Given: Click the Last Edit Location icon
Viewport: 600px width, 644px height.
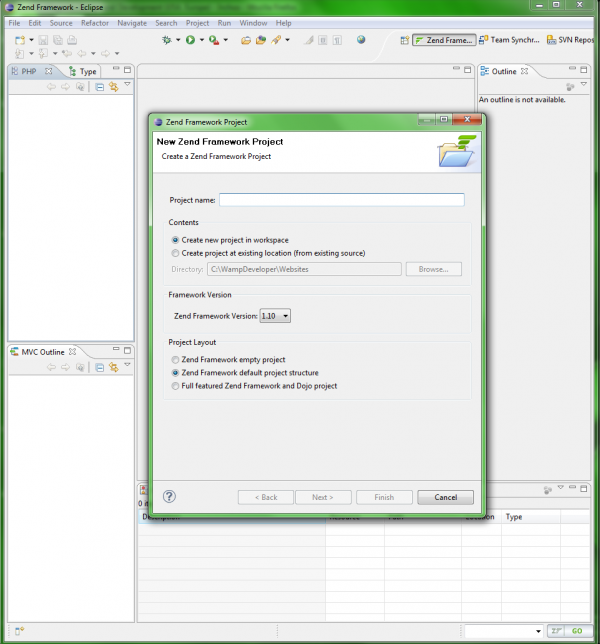Looking at the screenshot, I should 67,53.
